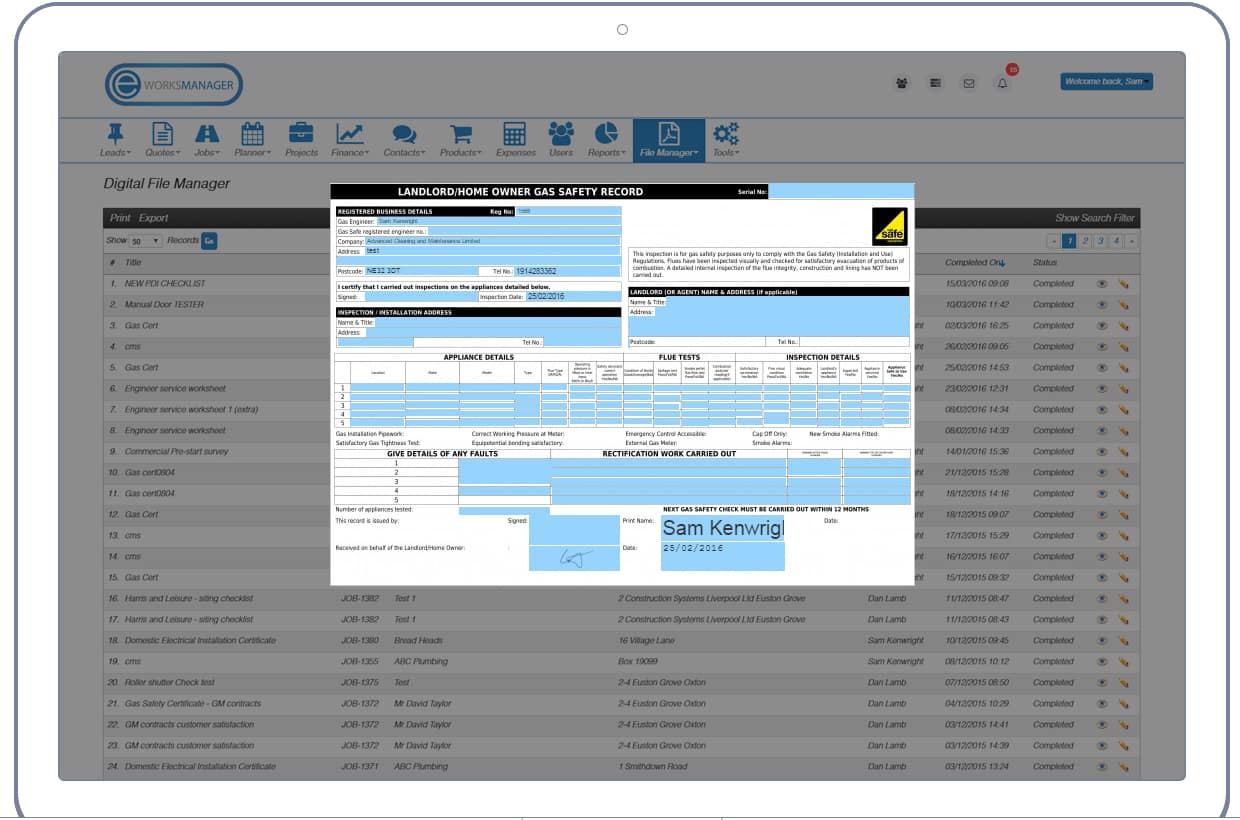Go to page 4 of results
The image size is (1240, 820).
1117,241
